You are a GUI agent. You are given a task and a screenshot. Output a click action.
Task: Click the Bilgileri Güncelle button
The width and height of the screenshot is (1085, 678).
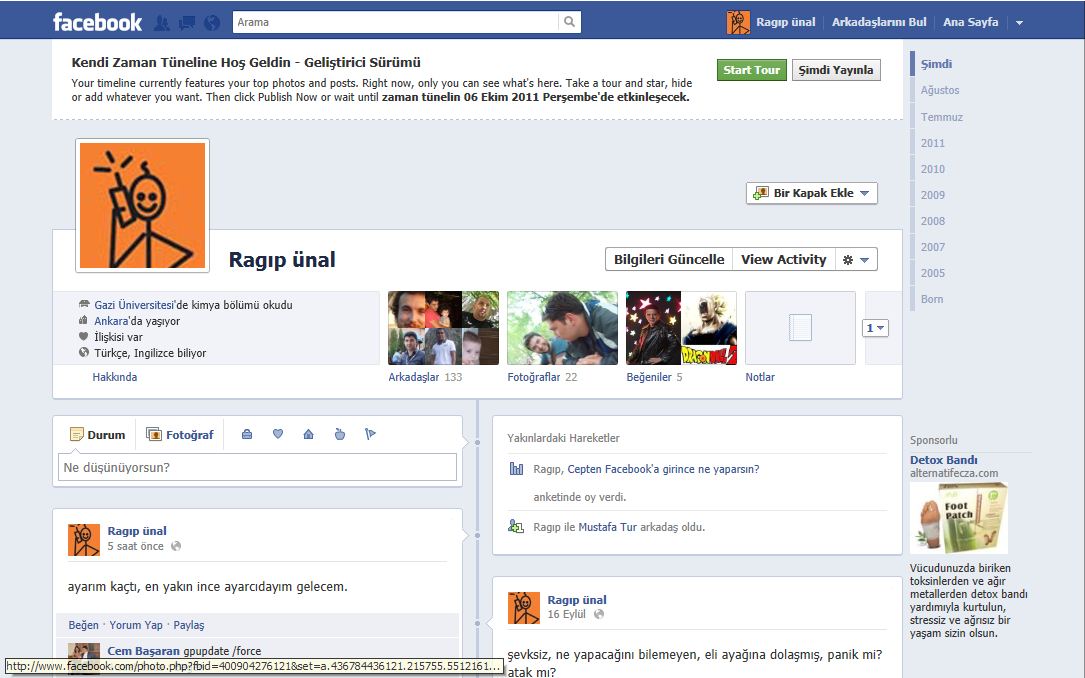[x=669, y=259]
